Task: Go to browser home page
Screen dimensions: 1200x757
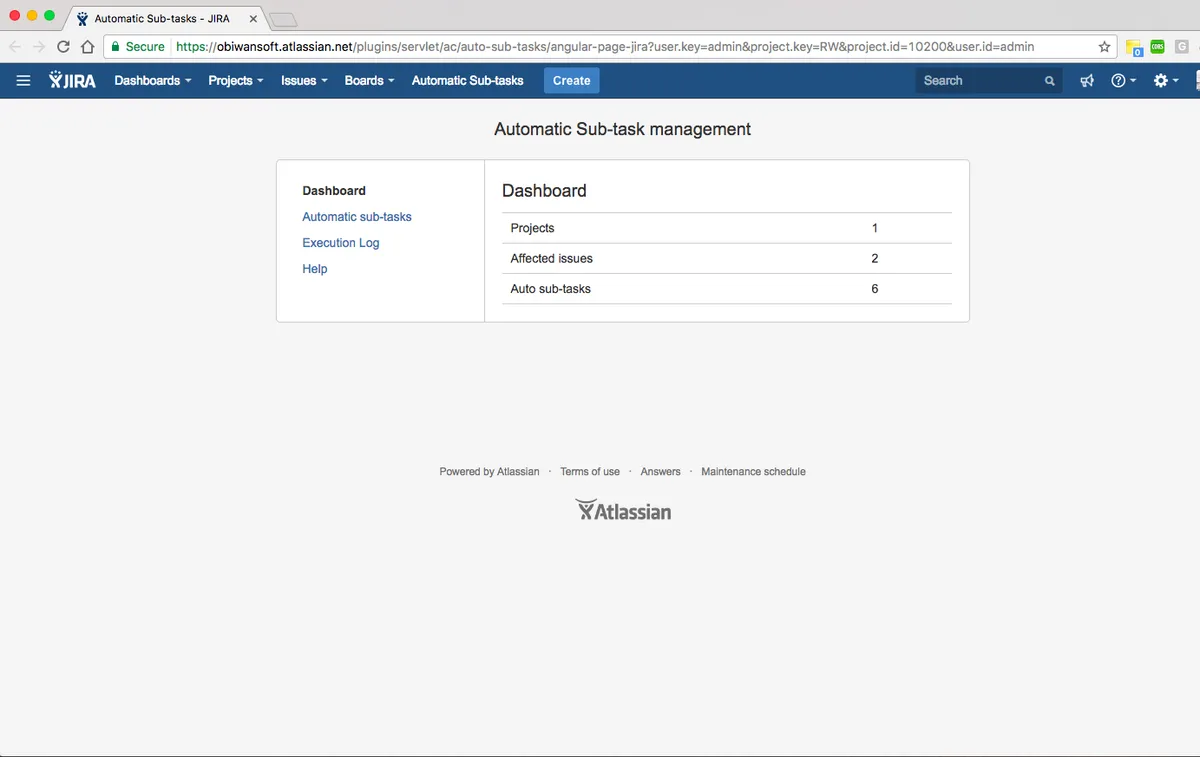Action: (x=87, y=46)
